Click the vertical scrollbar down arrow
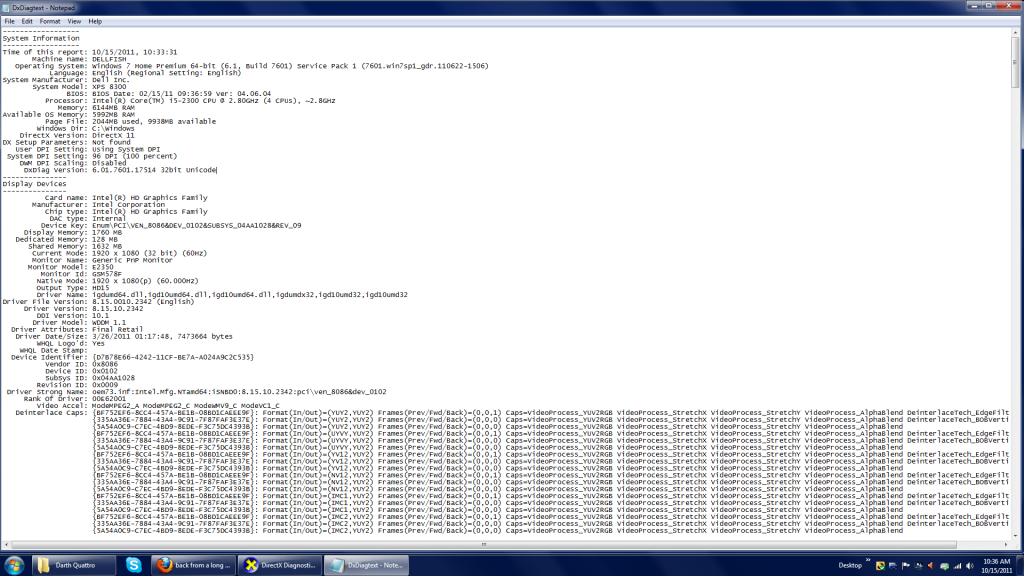 pyautogui.click(x=1015, y=536)
